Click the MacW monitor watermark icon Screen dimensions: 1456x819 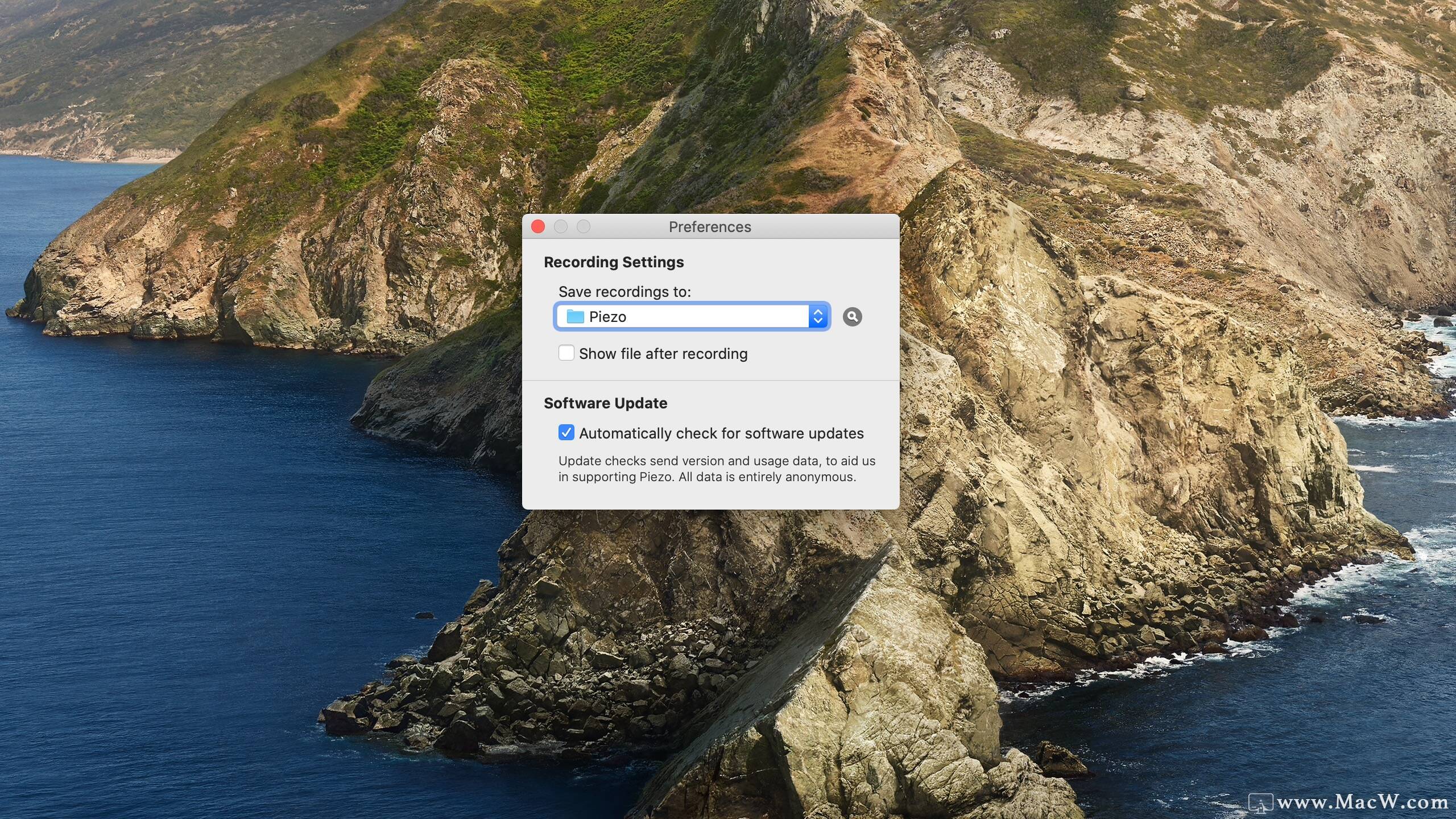tap(1260, 803)
